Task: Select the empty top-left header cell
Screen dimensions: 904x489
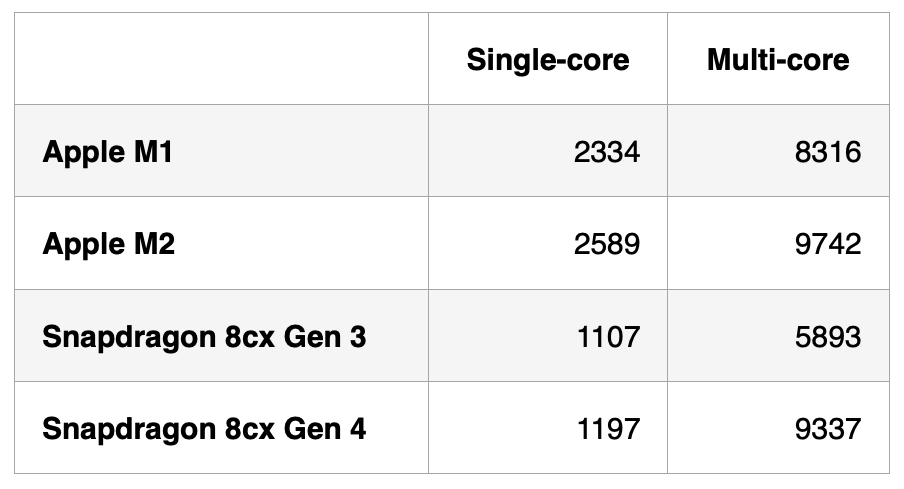Action: [x=221, y=59]
